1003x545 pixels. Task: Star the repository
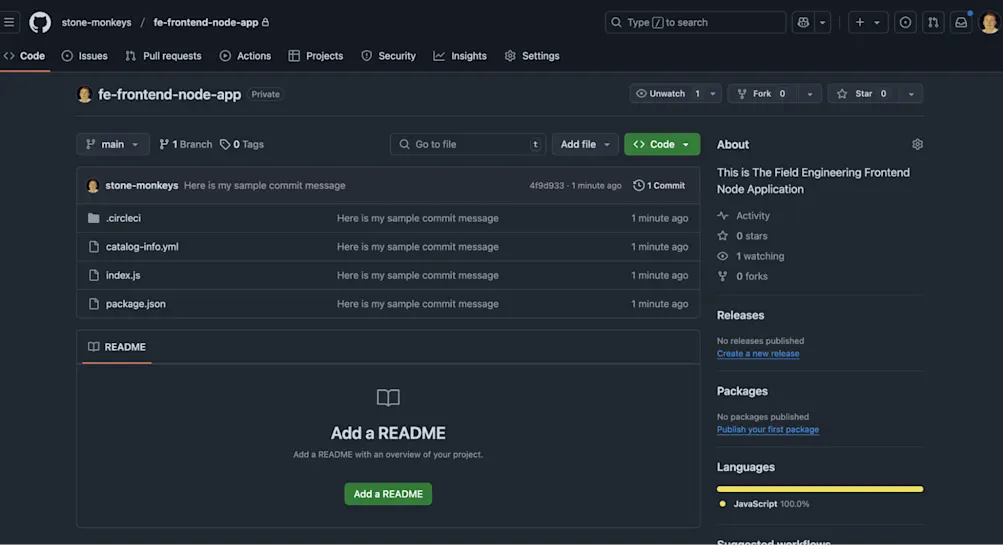[864, 93]
